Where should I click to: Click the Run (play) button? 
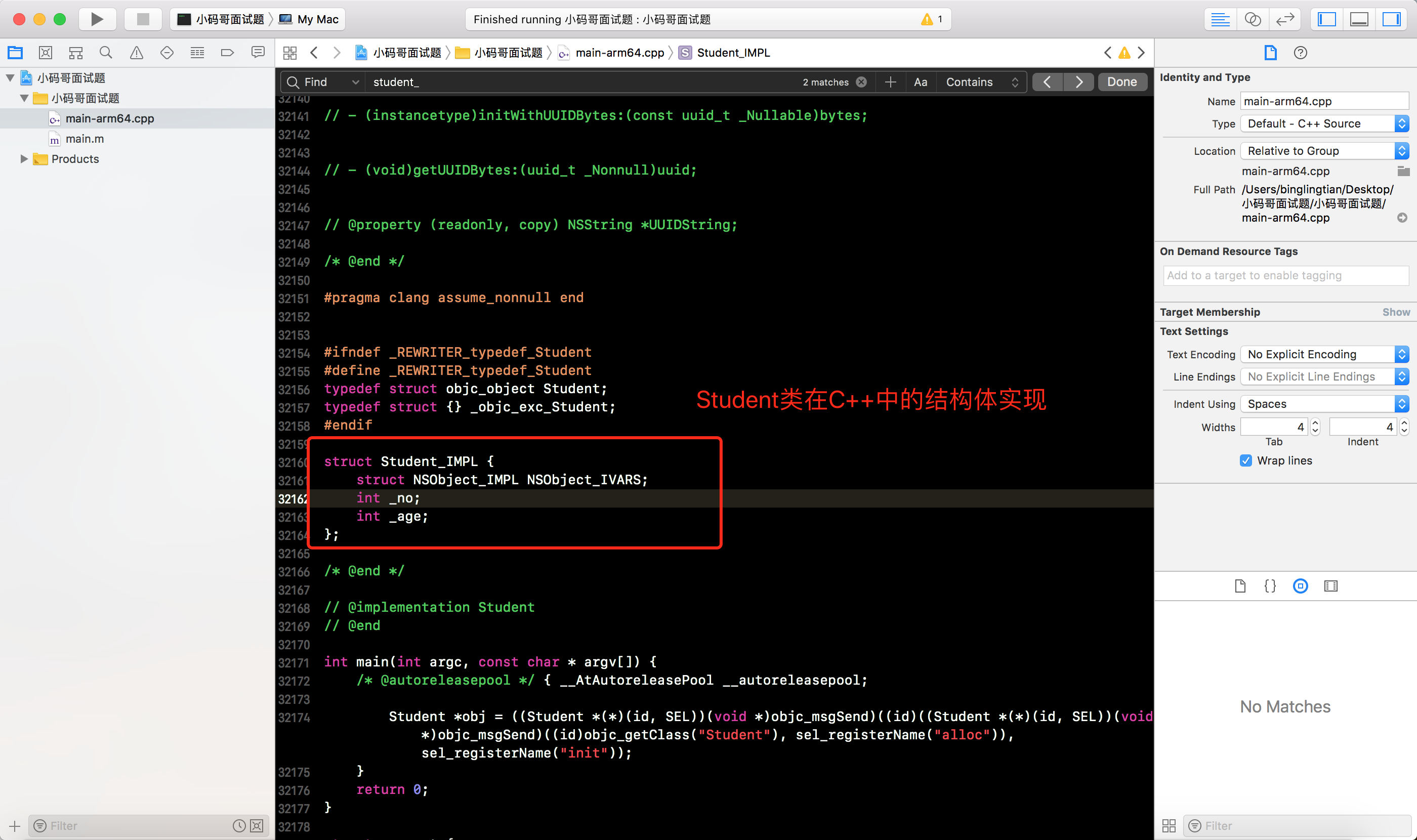tap(97, 19)
